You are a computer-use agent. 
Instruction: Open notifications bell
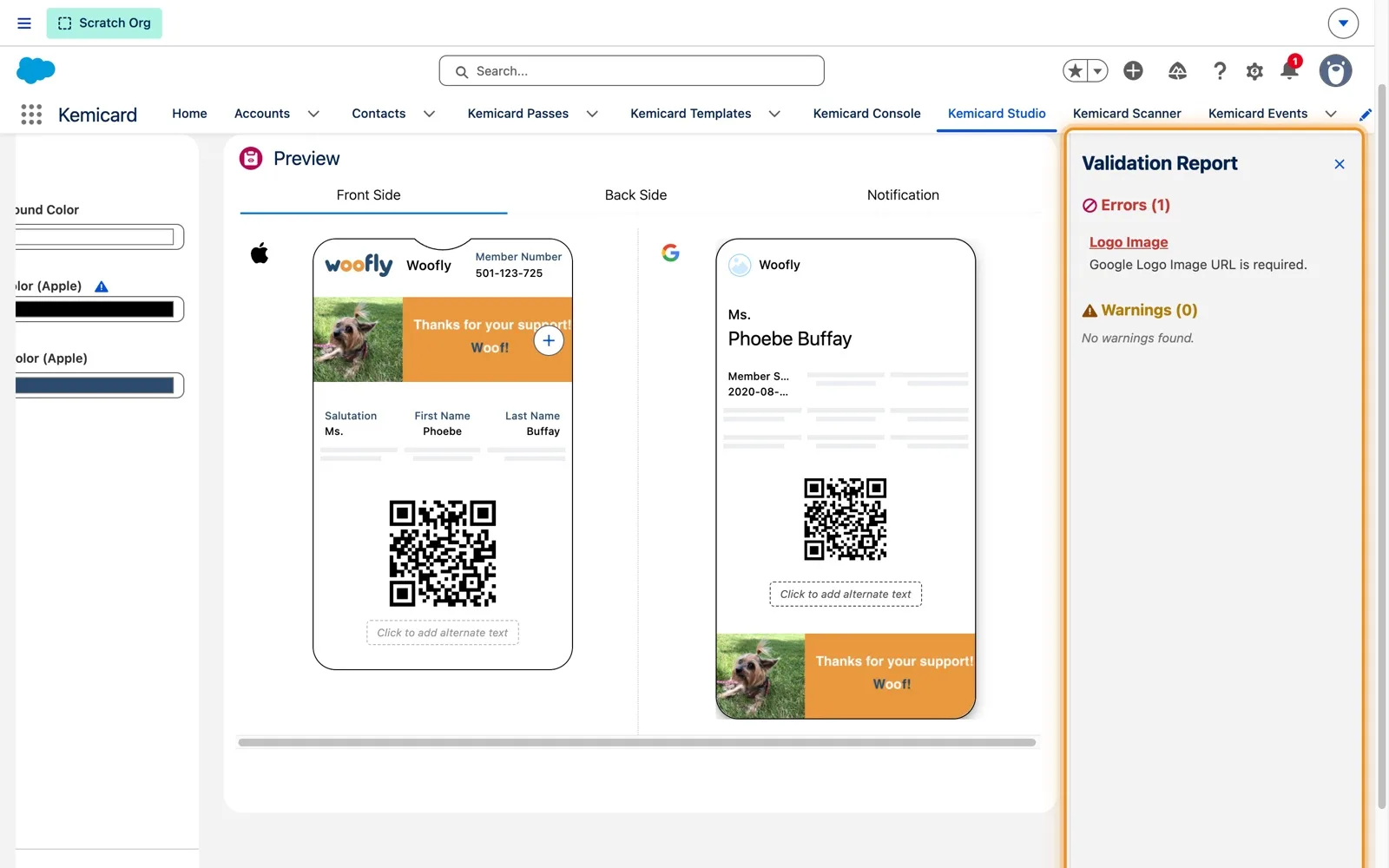point(1289,70)
